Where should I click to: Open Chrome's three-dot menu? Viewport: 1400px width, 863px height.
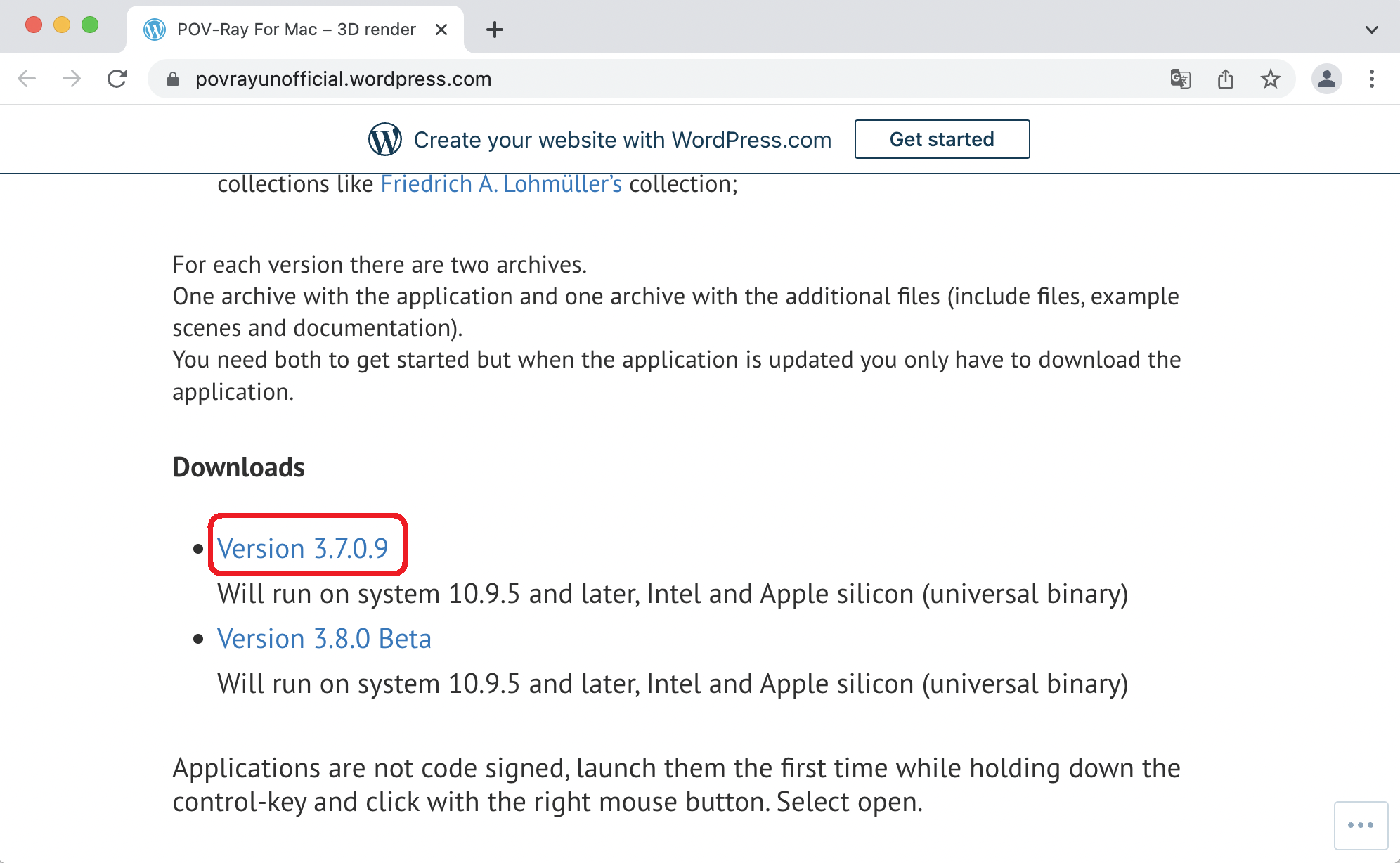(x=1371, y=79)
